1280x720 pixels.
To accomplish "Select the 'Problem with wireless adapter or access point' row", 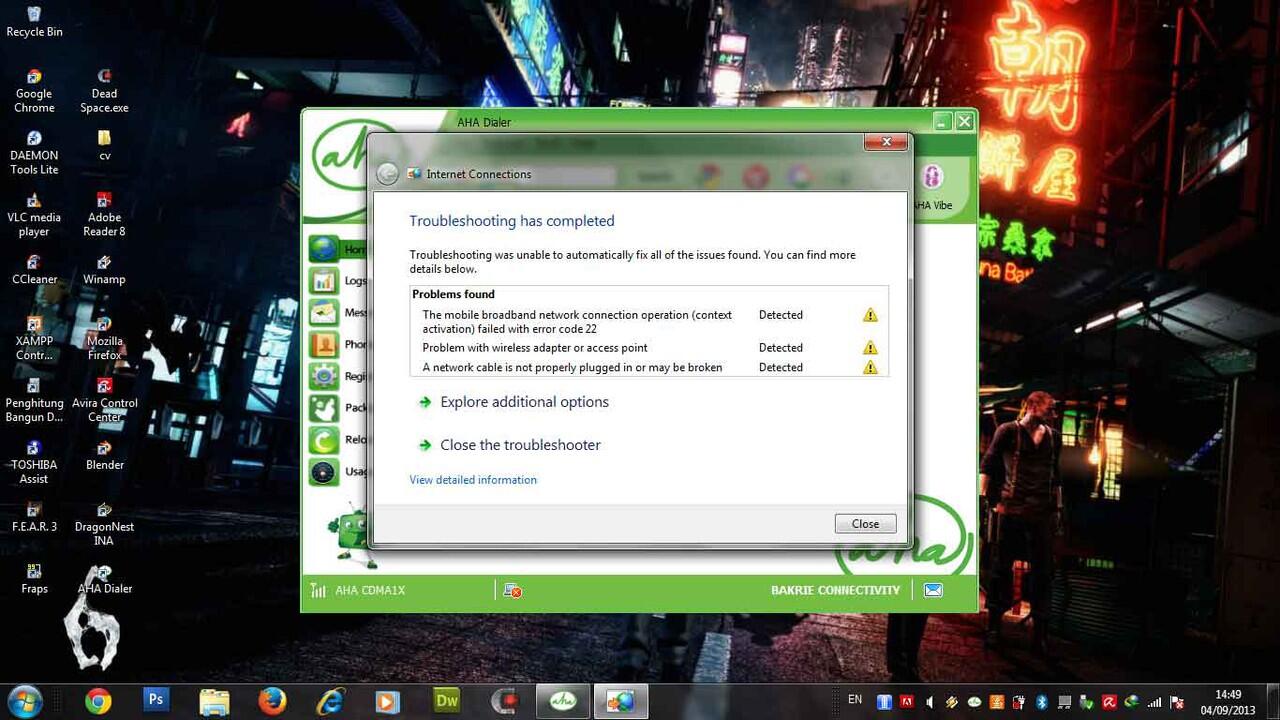I will (649, 348).
